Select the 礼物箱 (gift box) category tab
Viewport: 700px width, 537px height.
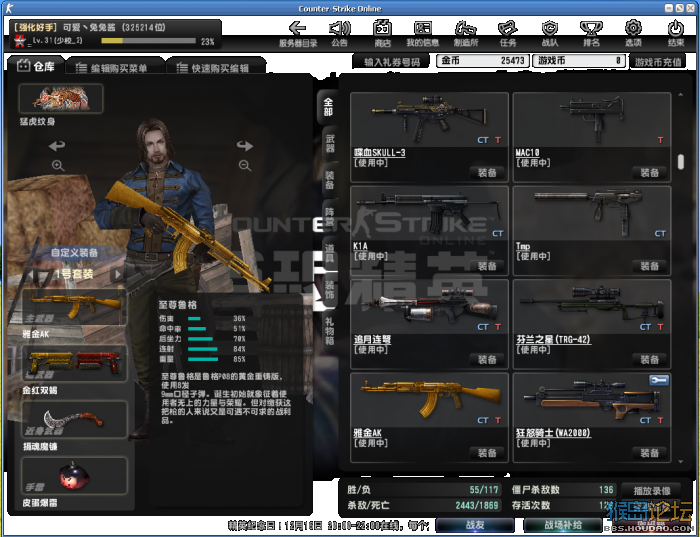point(330,331)
